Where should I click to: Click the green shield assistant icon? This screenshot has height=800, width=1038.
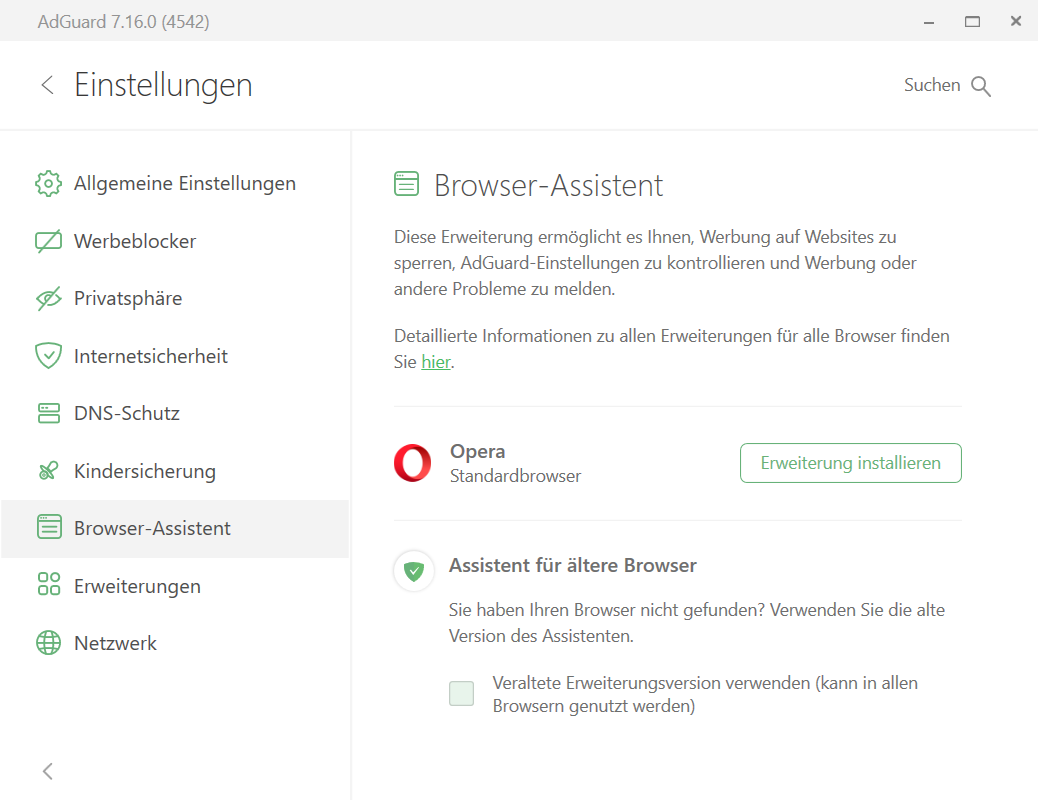click(x=414, y=570)
